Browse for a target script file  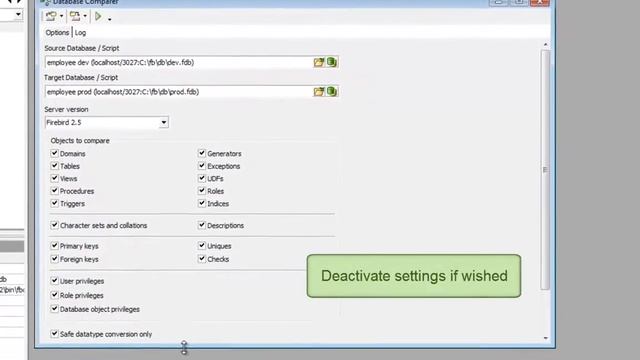tap(319, 92)
